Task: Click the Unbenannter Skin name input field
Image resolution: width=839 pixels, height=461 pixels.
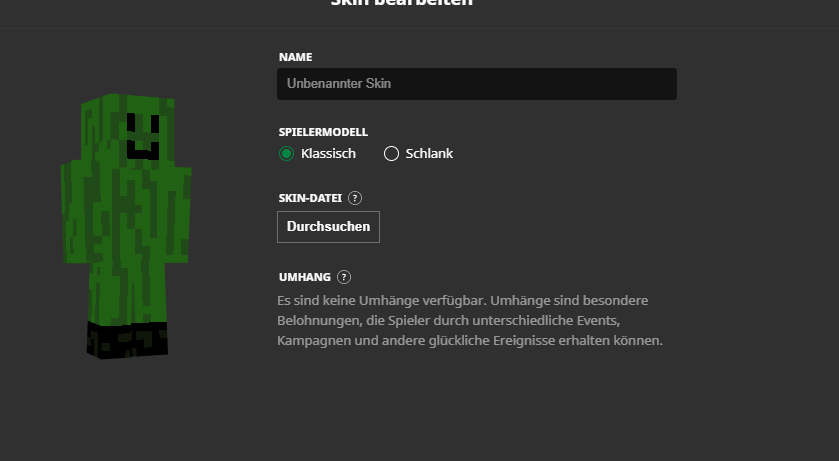Action: point(477,84)
